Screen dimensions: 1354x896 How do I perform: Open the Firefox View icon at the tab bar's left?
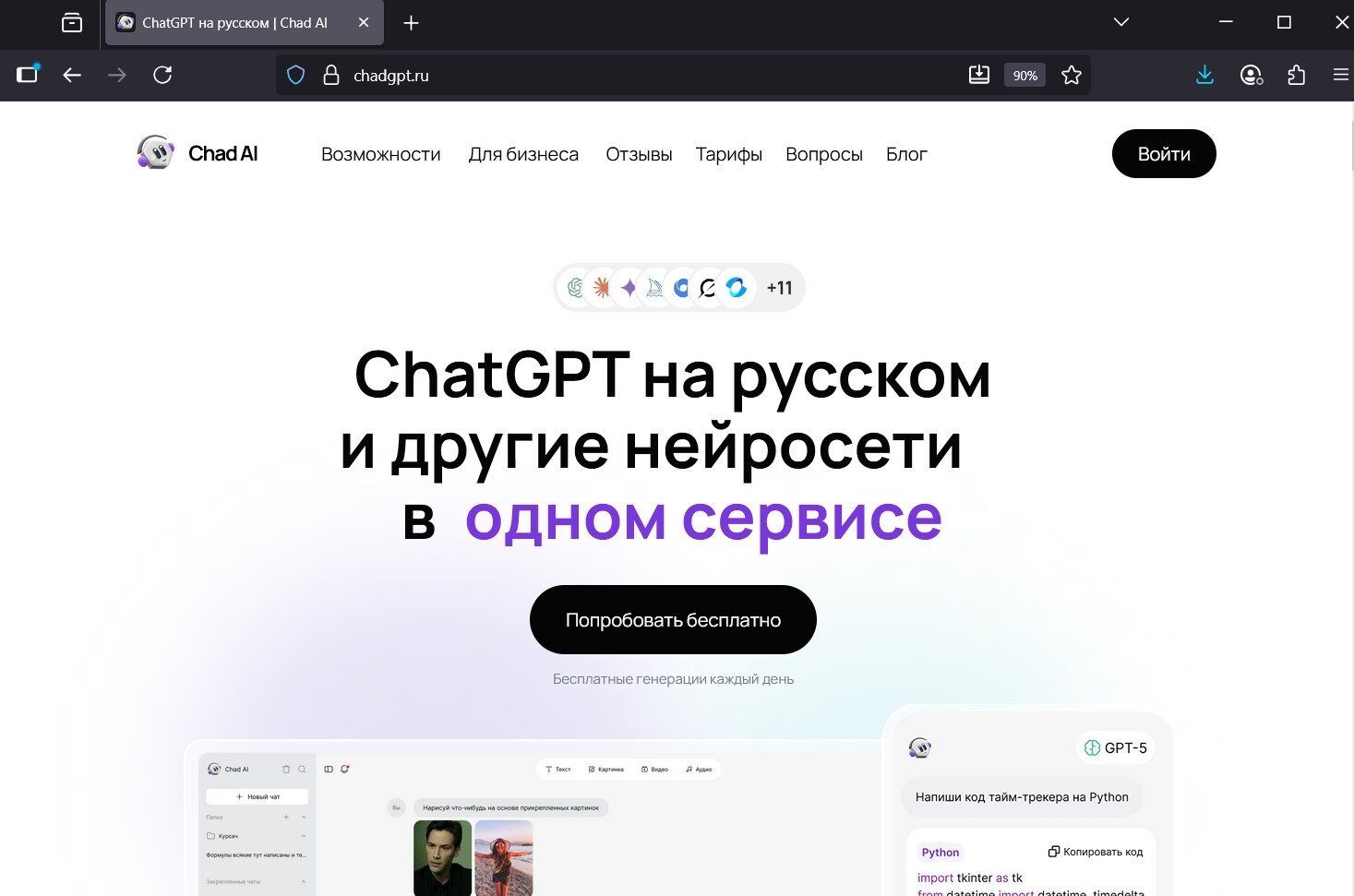pyautogui.click(x=72, y=23)
